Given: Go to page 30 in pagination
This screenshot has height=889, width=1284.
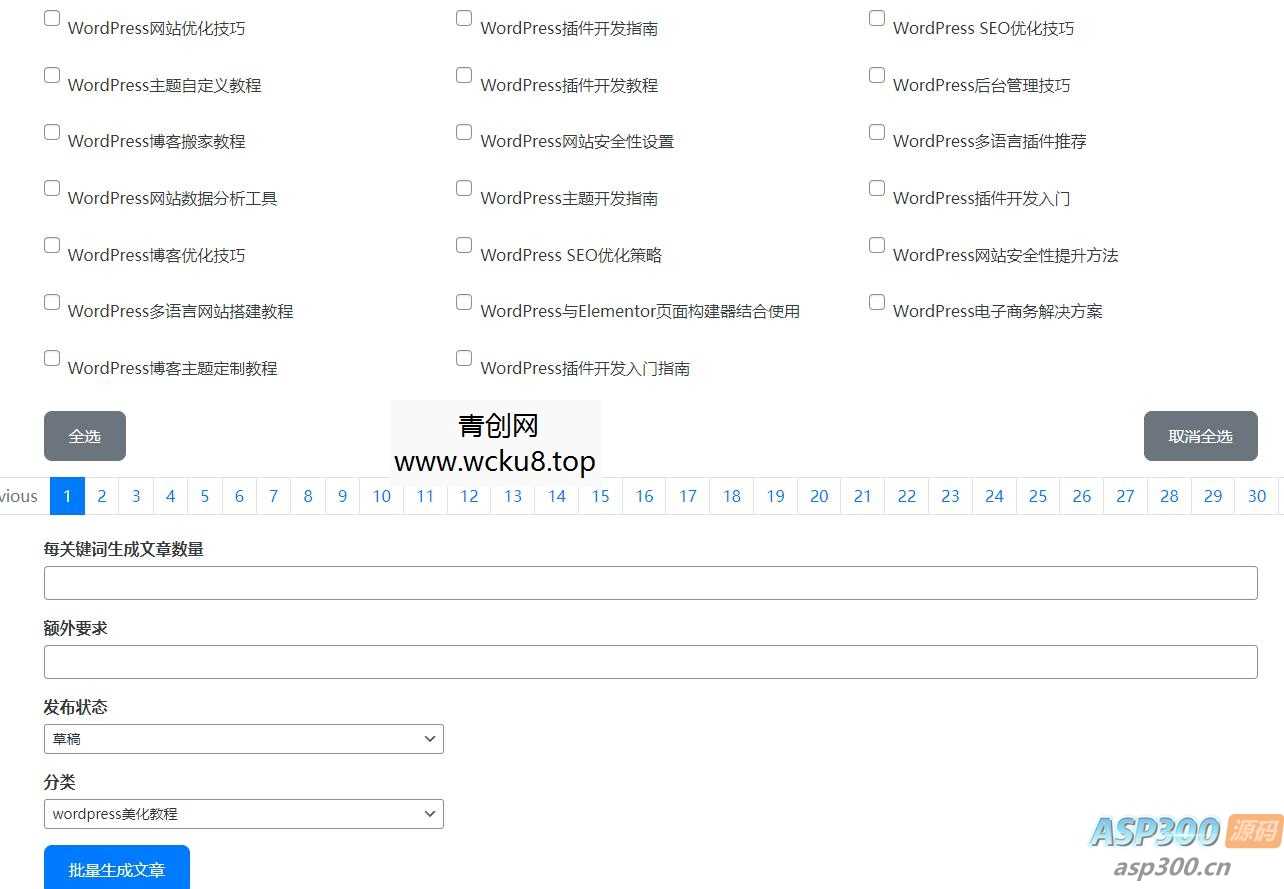Looking at the screenshot, I should click(x=1256, y=495).
